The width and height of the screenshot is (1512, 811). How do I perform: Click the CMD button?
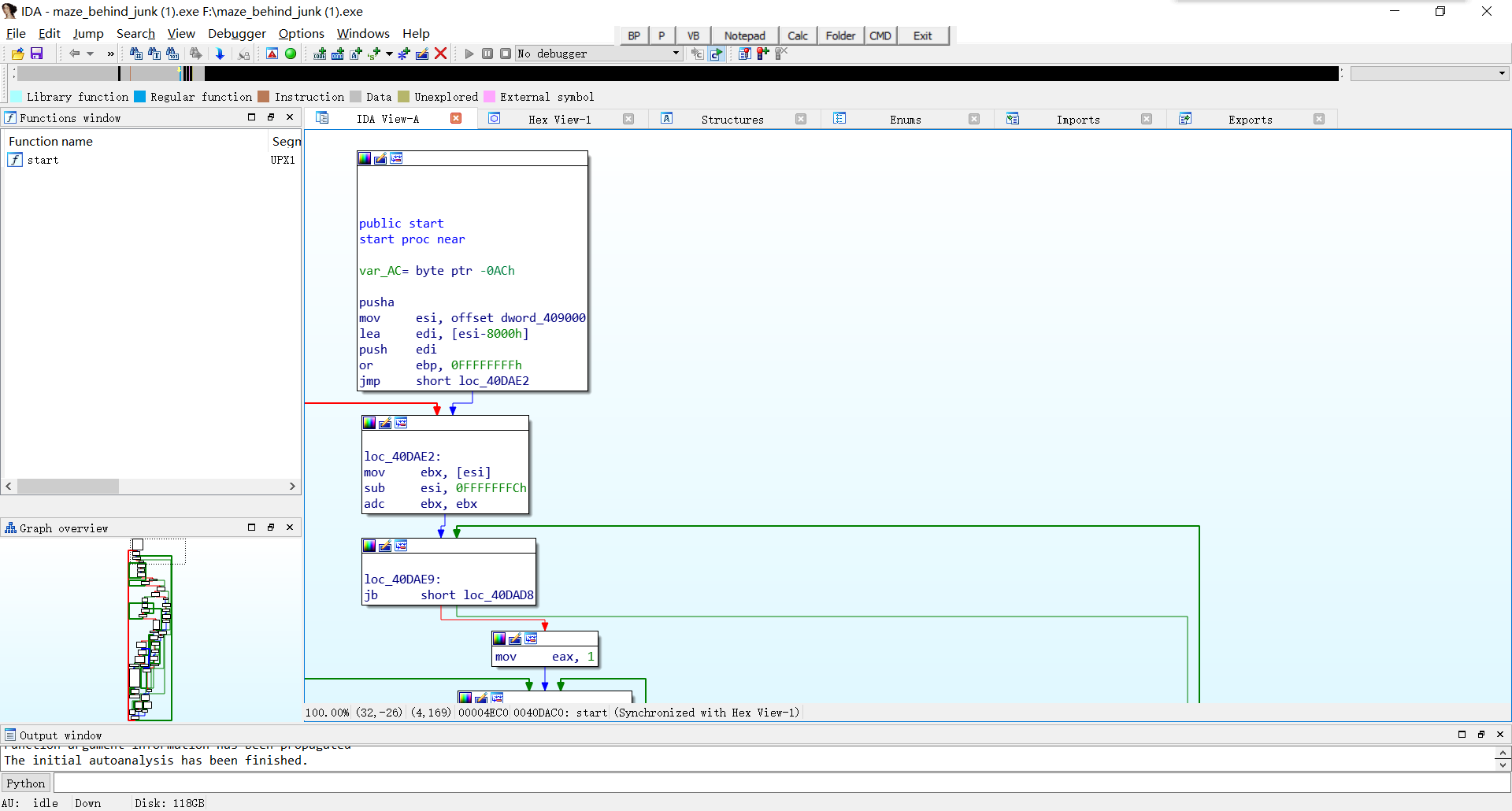880,35
